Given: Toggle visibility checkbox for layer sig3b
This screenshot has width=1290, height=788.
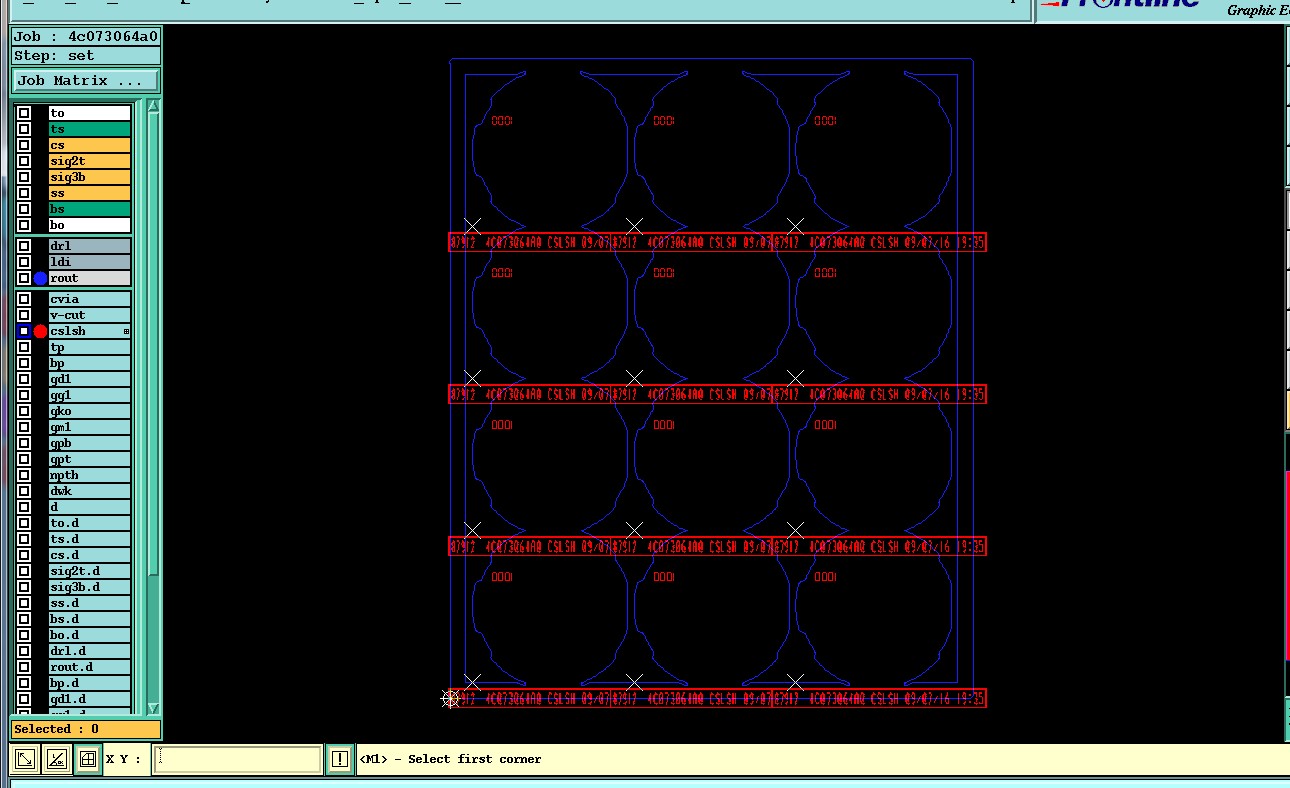Looking at the screenshot, I should coord(24,177).
